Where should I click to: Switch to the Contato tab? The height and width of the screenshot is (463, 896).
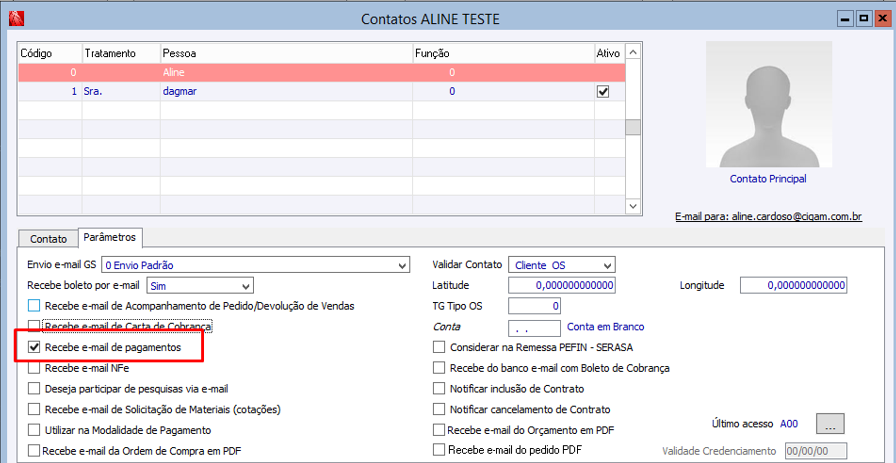click(48, 239)
